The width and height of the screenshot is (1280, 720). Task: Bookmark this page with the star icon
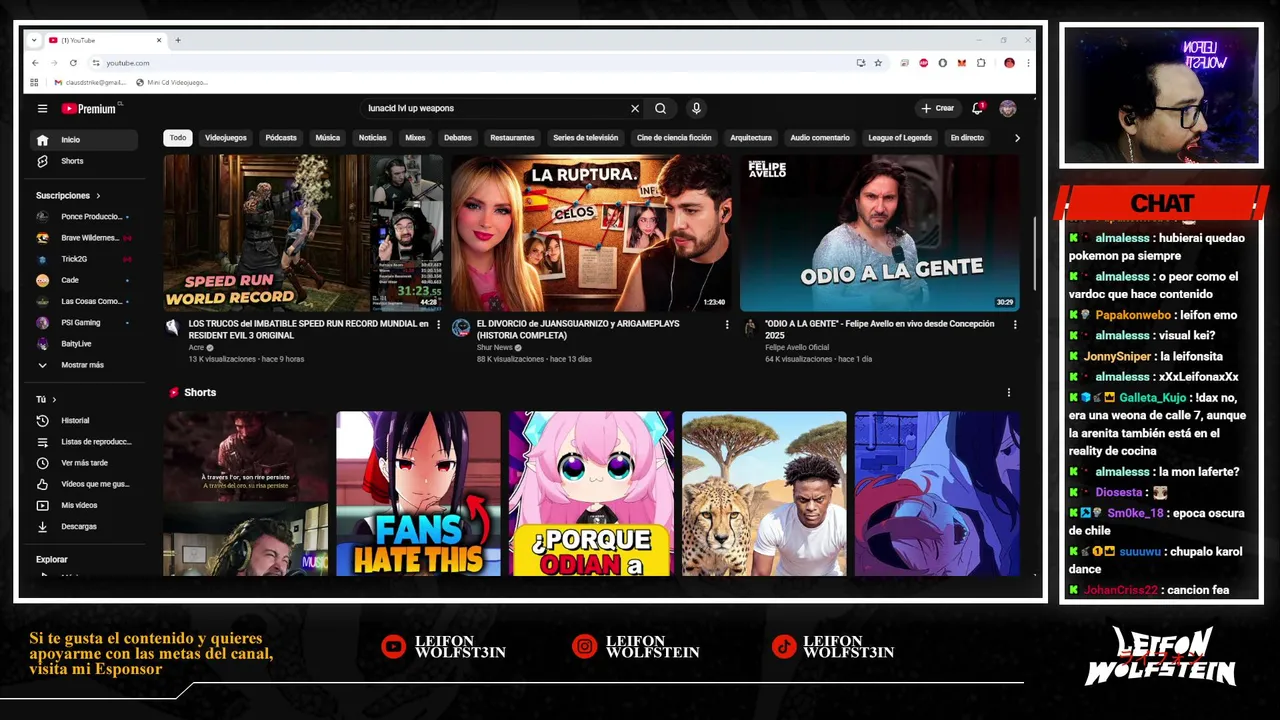(x=878, y=62)
